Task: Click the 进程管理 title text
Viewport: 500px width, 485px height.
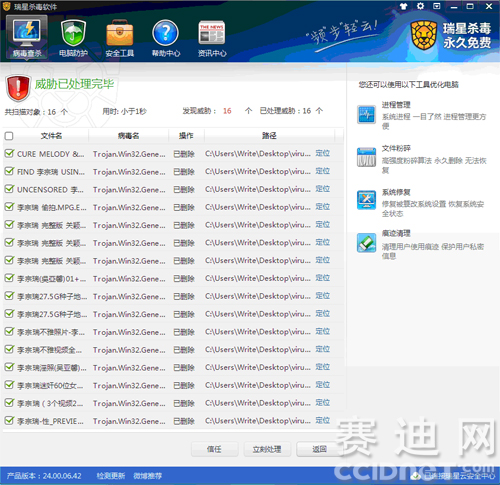Action: 396,105
